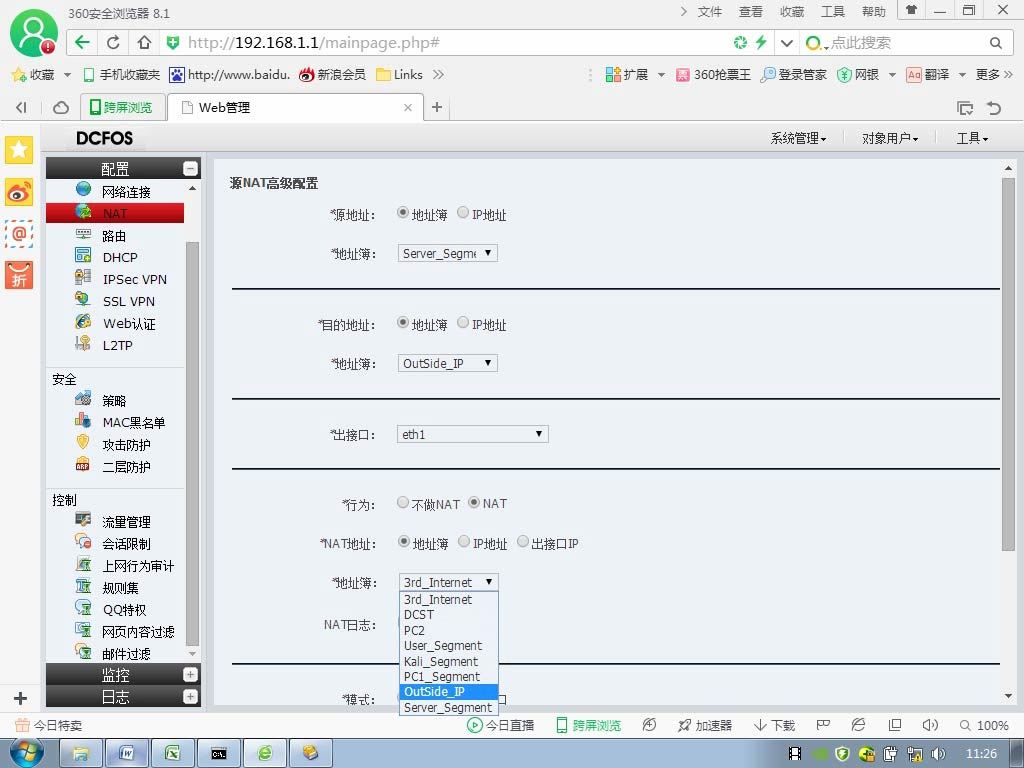Open the 邮件过滤 icon
The height and width of the screenshot is (768, 1024).
83,652
